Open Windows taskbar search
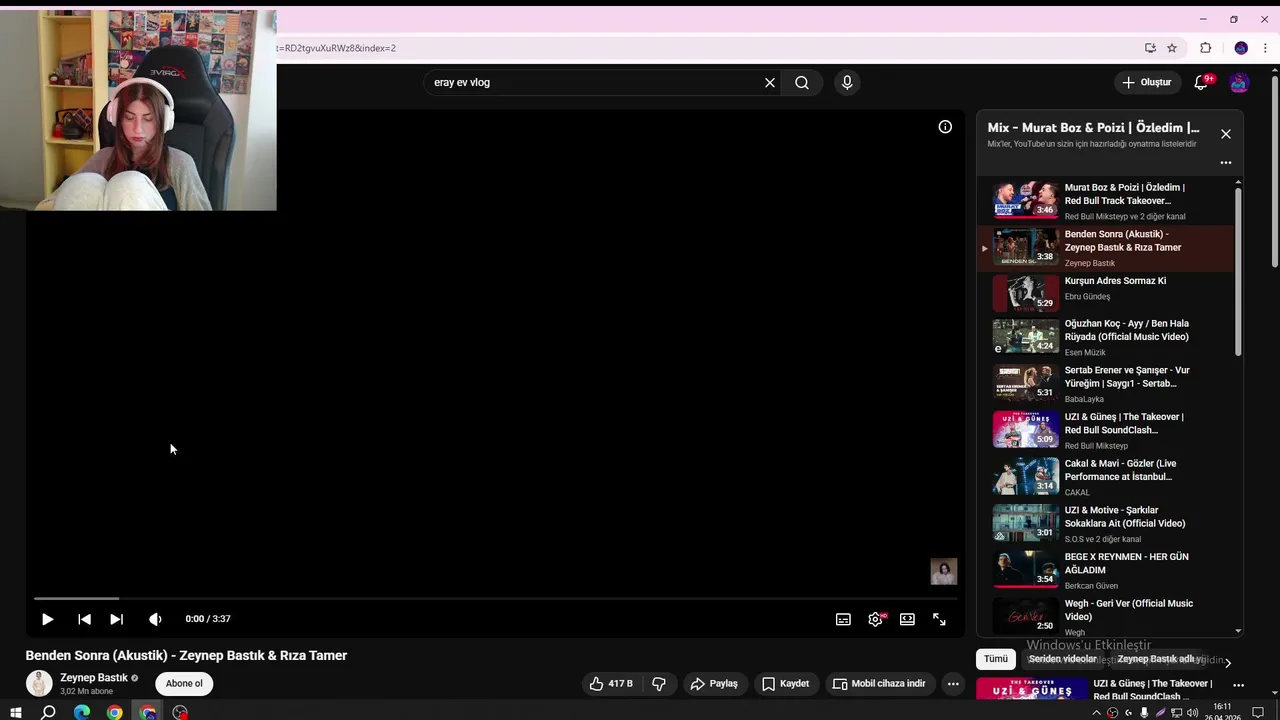 pyautogui.click(x=48, y=712)
